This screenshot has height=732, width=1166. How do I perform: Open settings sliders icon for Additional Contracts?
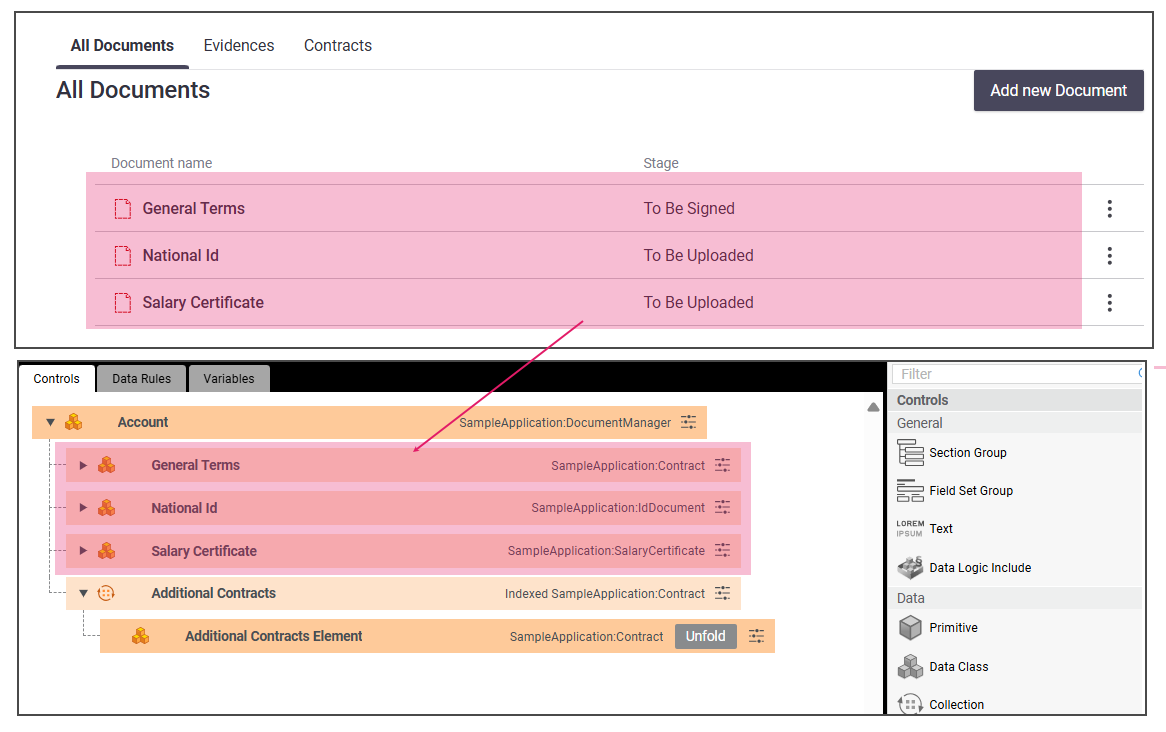[722, 593]
